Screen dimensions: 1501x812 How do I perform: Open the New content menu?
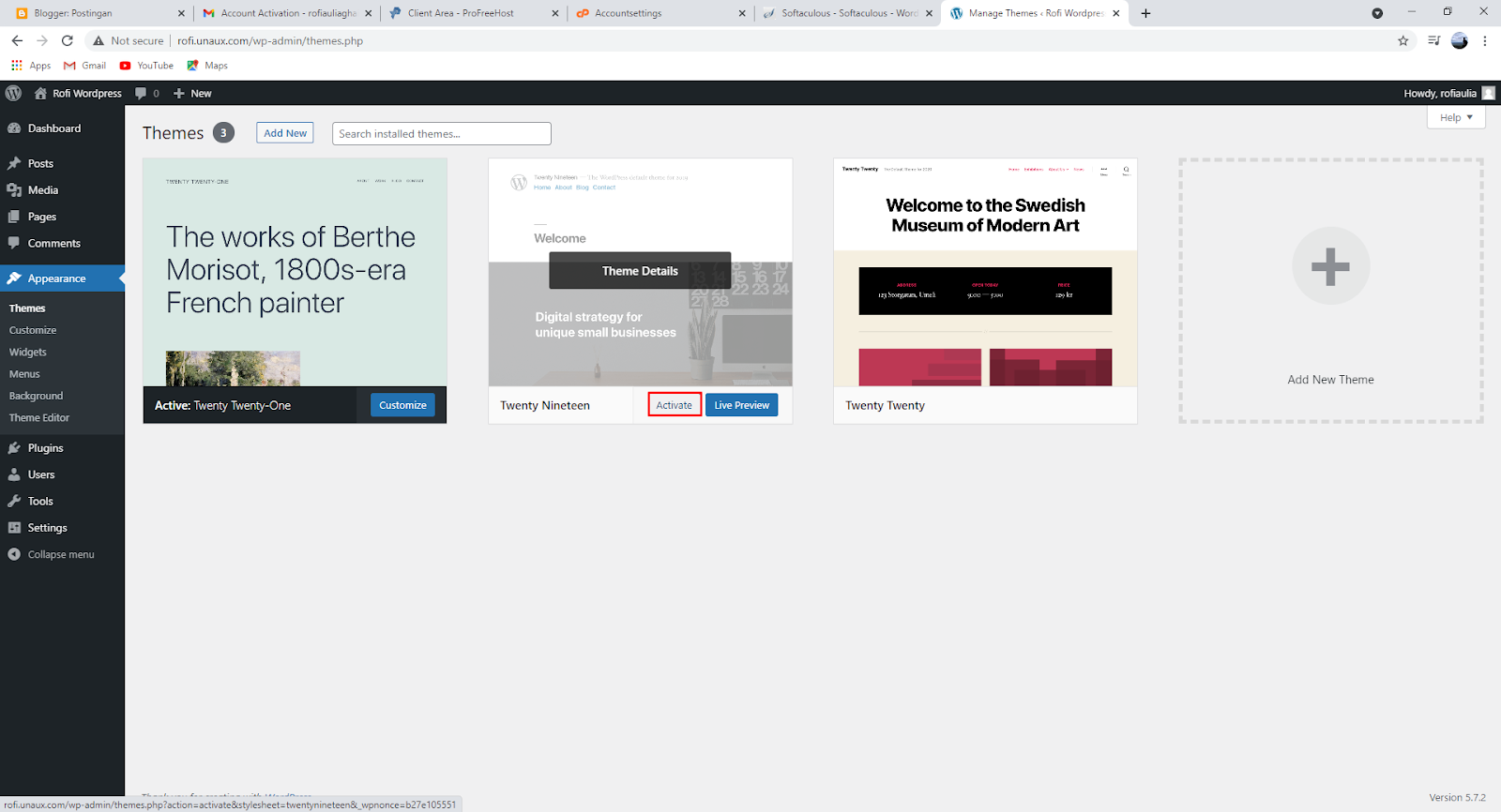192,93
